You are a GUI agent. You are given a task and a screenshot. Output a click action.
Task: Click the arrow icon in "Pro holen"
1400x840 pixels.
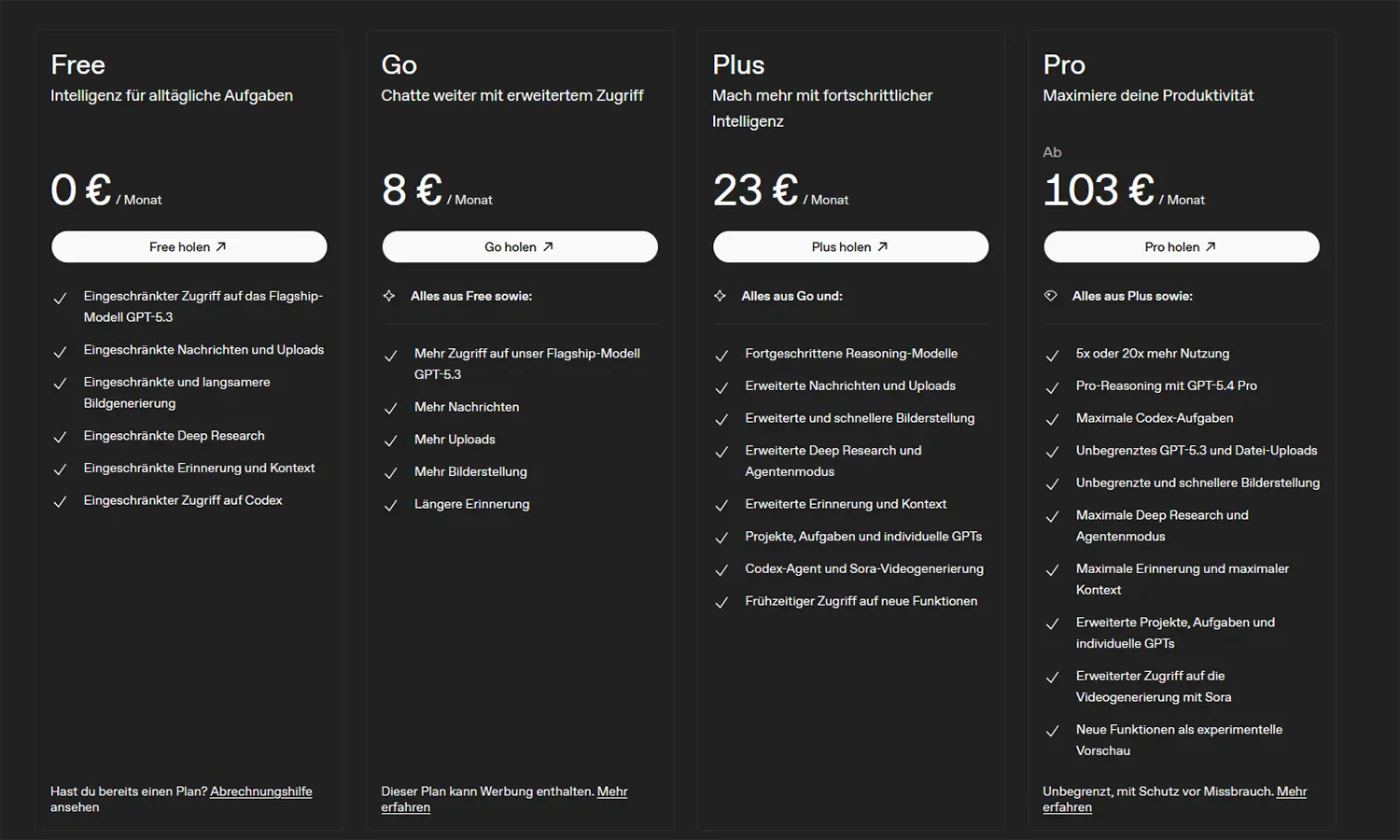[1211, 247]
